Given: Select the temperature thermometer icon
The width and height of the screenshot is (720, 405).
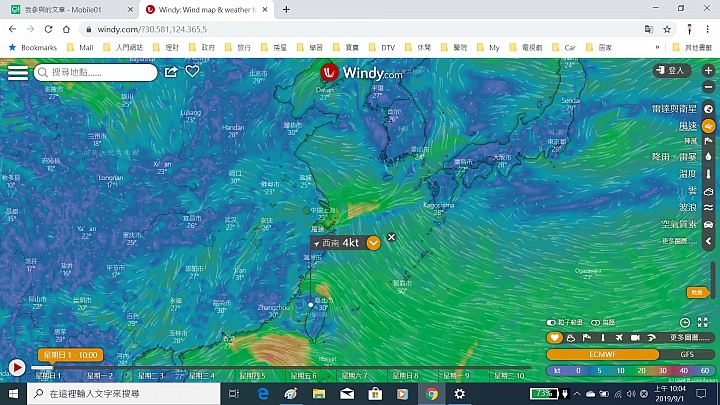Looking at the screenshot, I should (709, 174).
